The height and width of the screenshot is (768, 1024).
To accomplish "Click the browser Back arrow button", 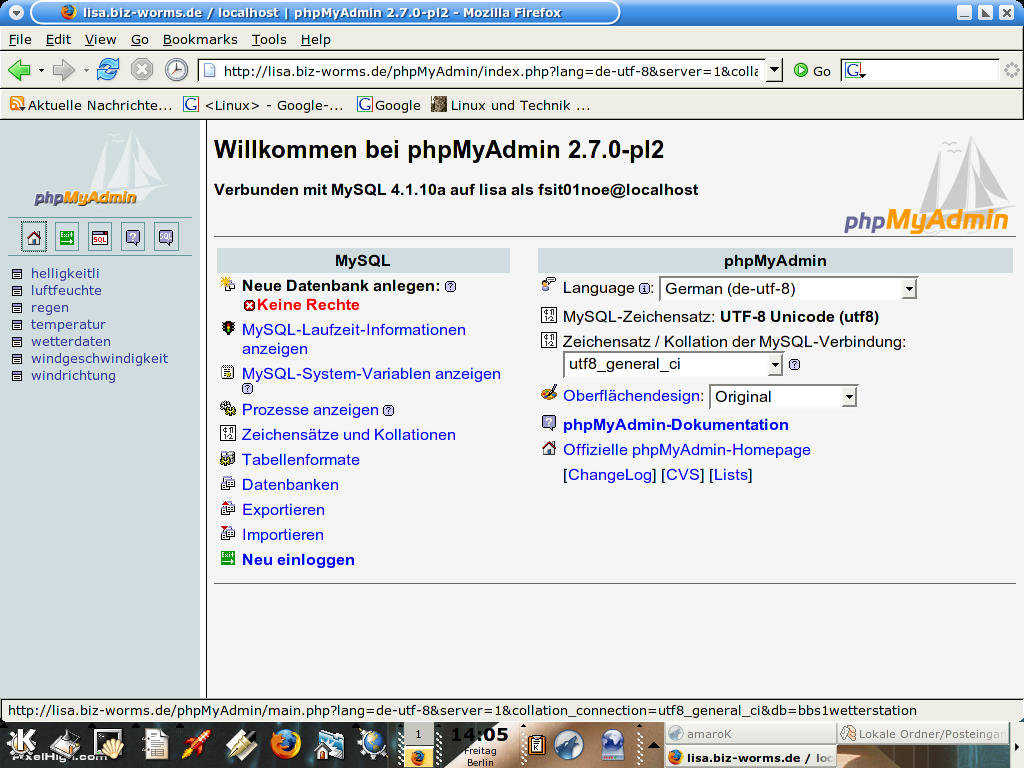I will pos(20,70).
